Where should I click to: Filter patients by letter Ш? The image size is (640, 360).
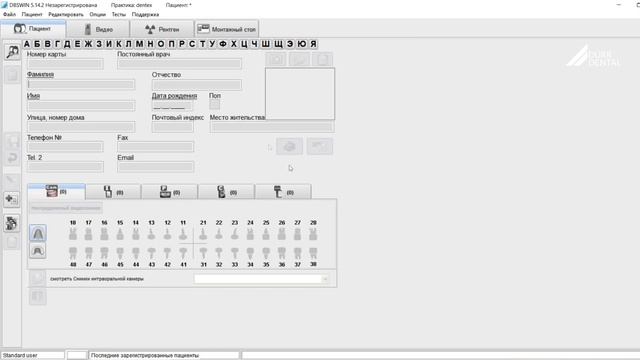tap(265, 44)
